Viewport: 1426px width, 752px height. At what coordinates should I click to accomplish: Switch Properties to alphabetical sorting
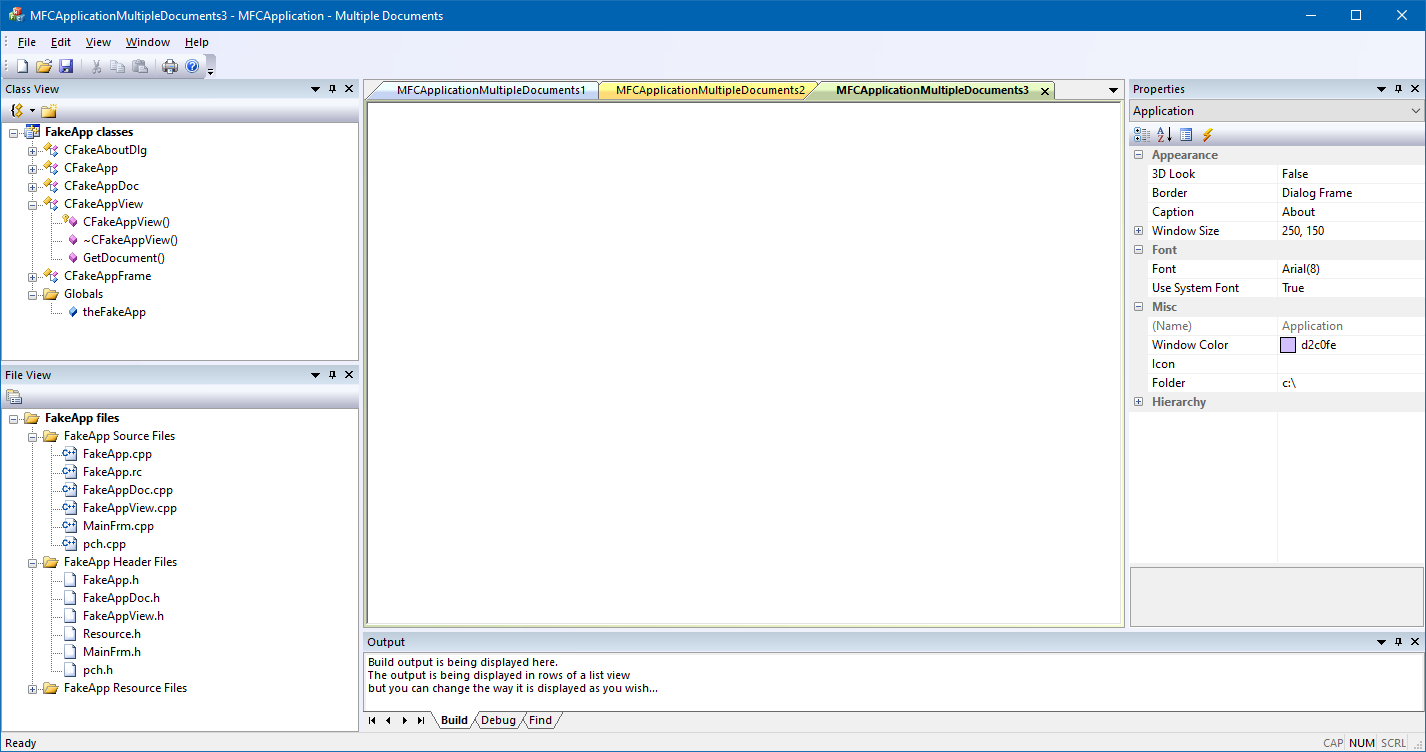1163,134
